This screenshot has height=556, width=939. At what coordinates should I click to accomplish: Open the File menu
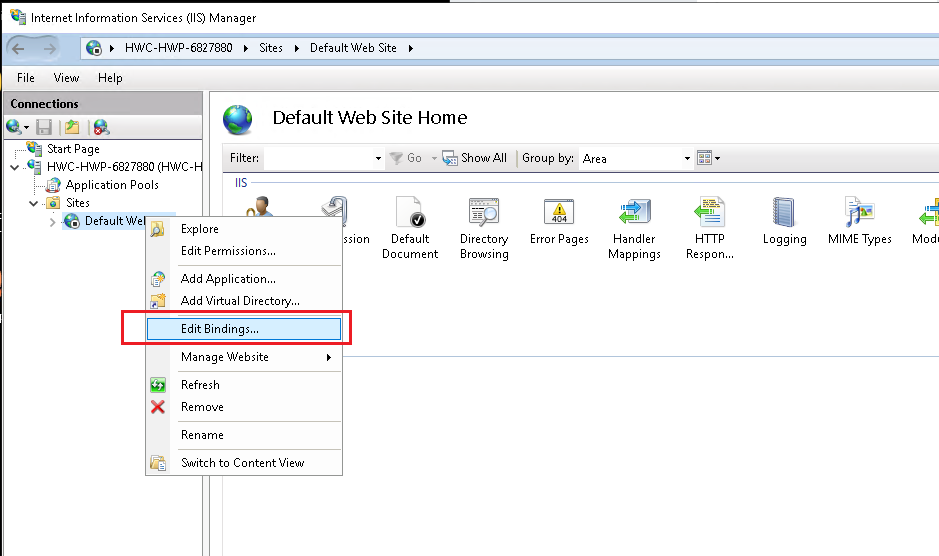tap(26, 78)
